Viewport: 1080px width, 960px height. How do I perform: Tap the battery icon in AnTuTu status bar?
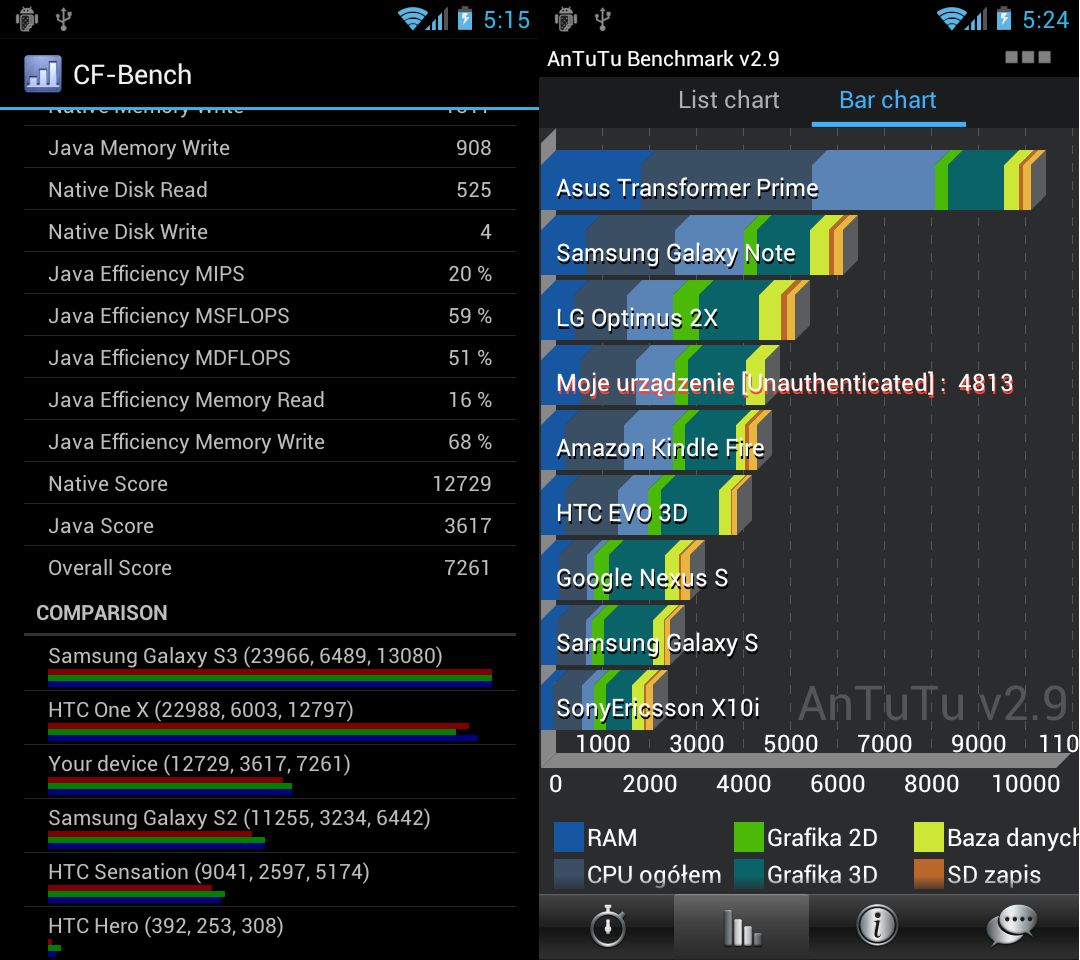(x=1004, y=19)
